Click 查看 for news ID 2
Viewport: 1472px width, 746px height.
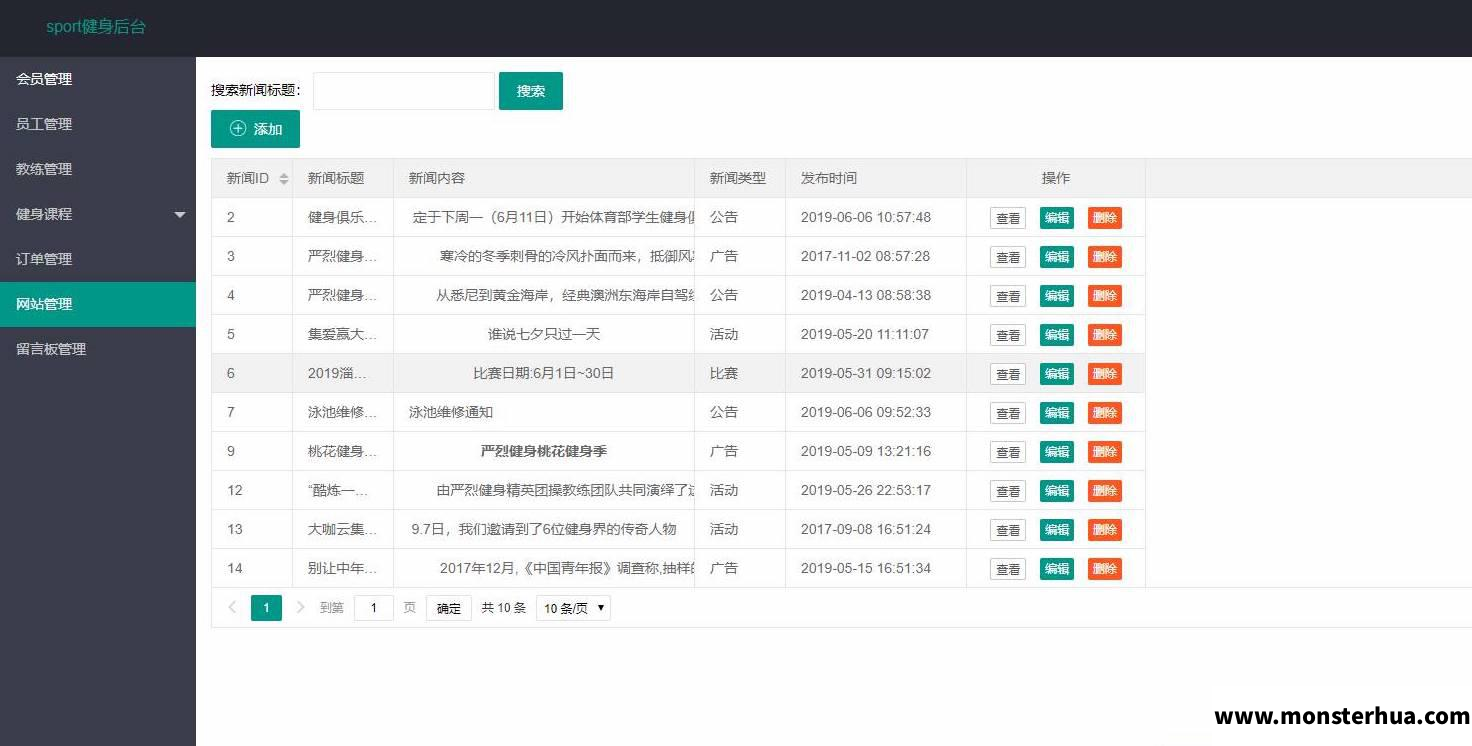click(x=1008, y=218)
